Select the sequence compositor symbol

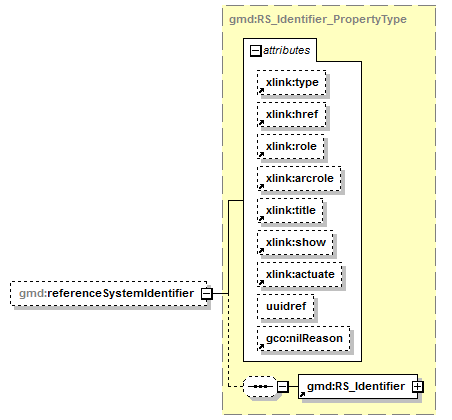(x=260, y=387)
